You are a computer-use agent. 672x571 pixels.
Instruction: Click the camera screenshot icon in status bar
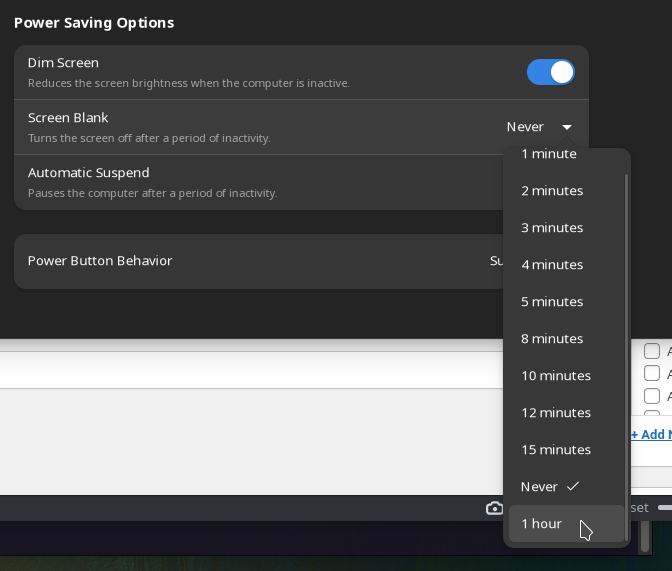494,508
